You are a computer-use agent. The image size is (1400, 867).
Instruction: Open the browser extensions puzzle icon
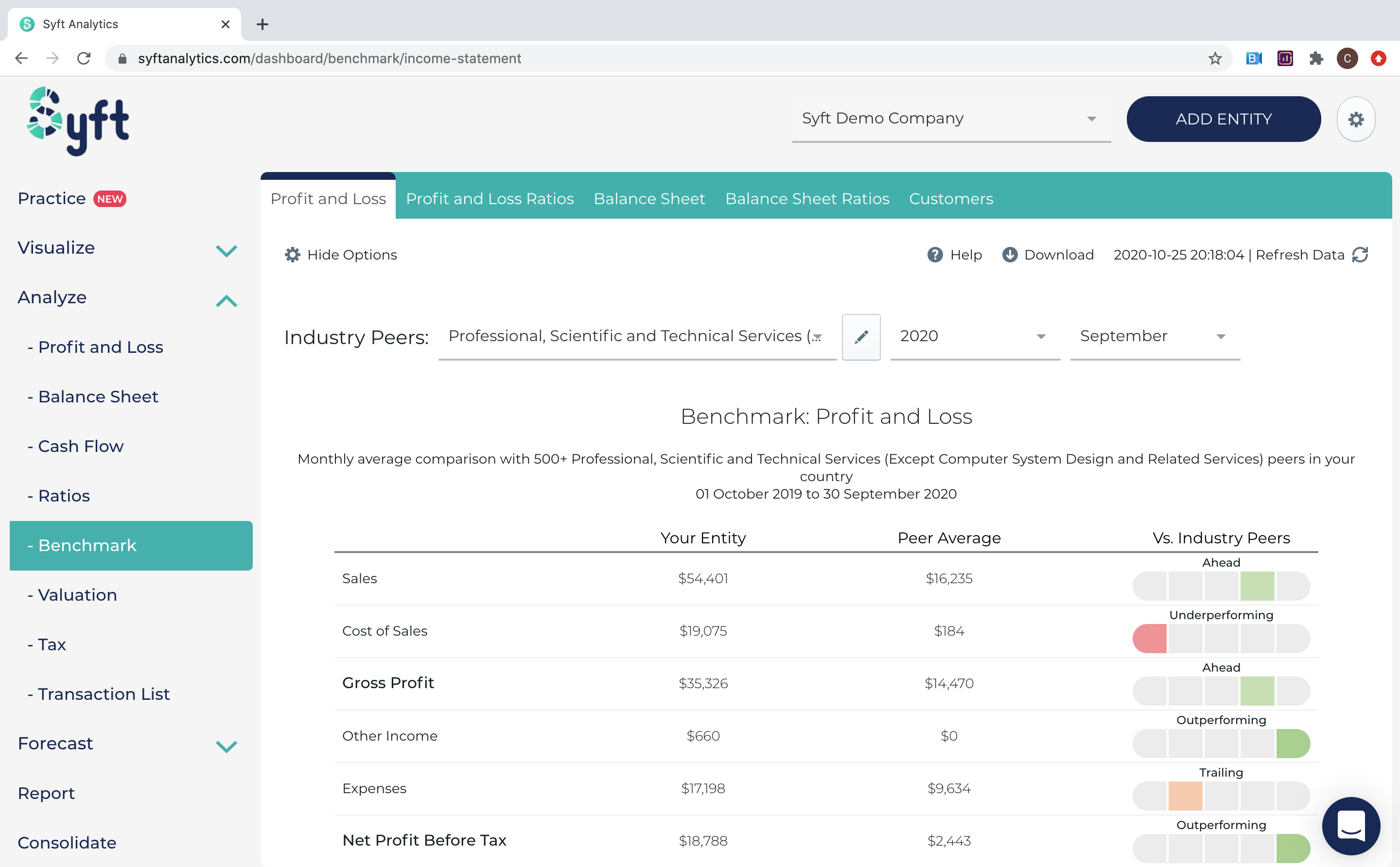(1316, 58)
